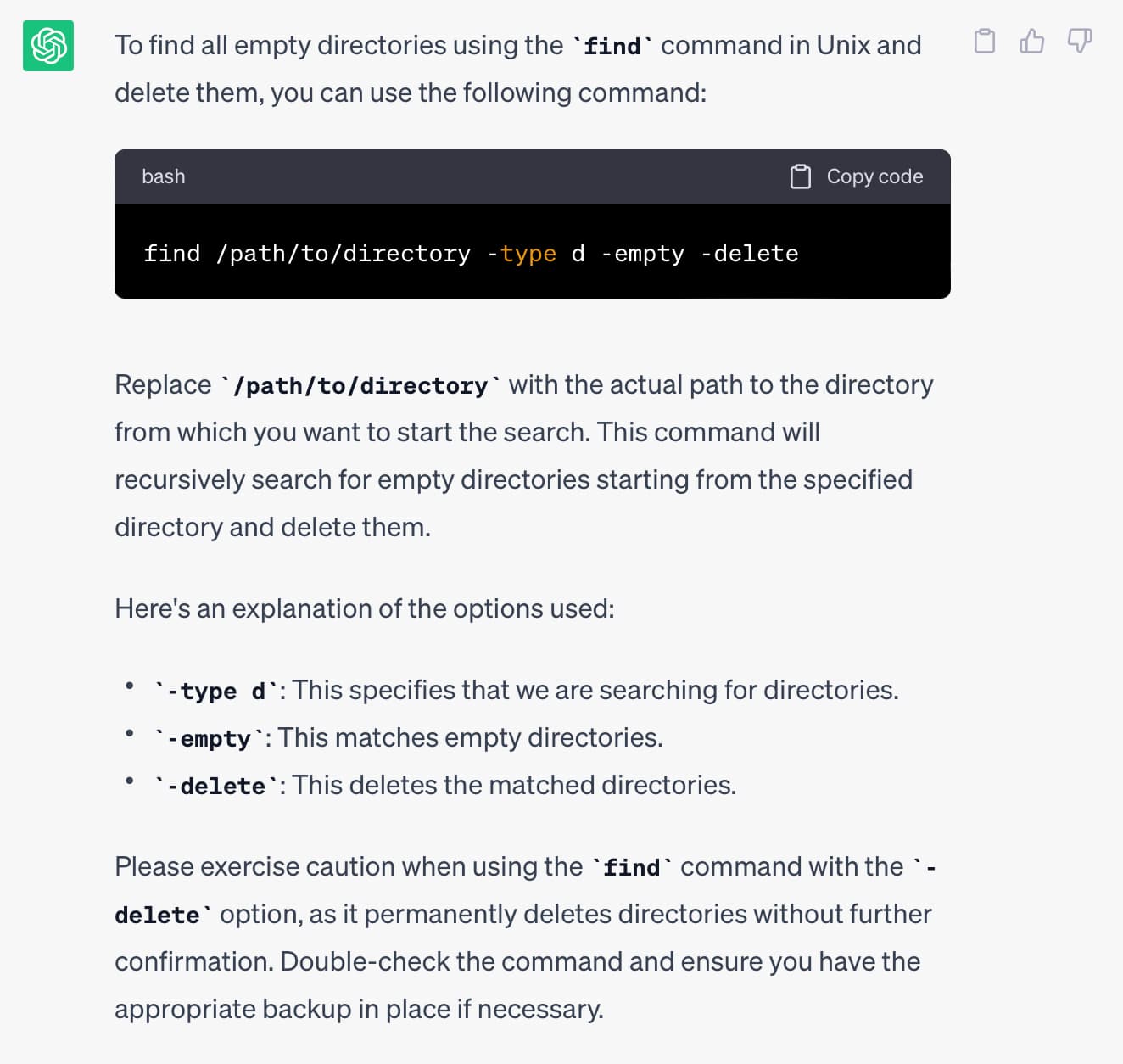Viewport: 1123px width, 1064px height.
Task: Click the -type keyword in code
Action: click(522, 254)
